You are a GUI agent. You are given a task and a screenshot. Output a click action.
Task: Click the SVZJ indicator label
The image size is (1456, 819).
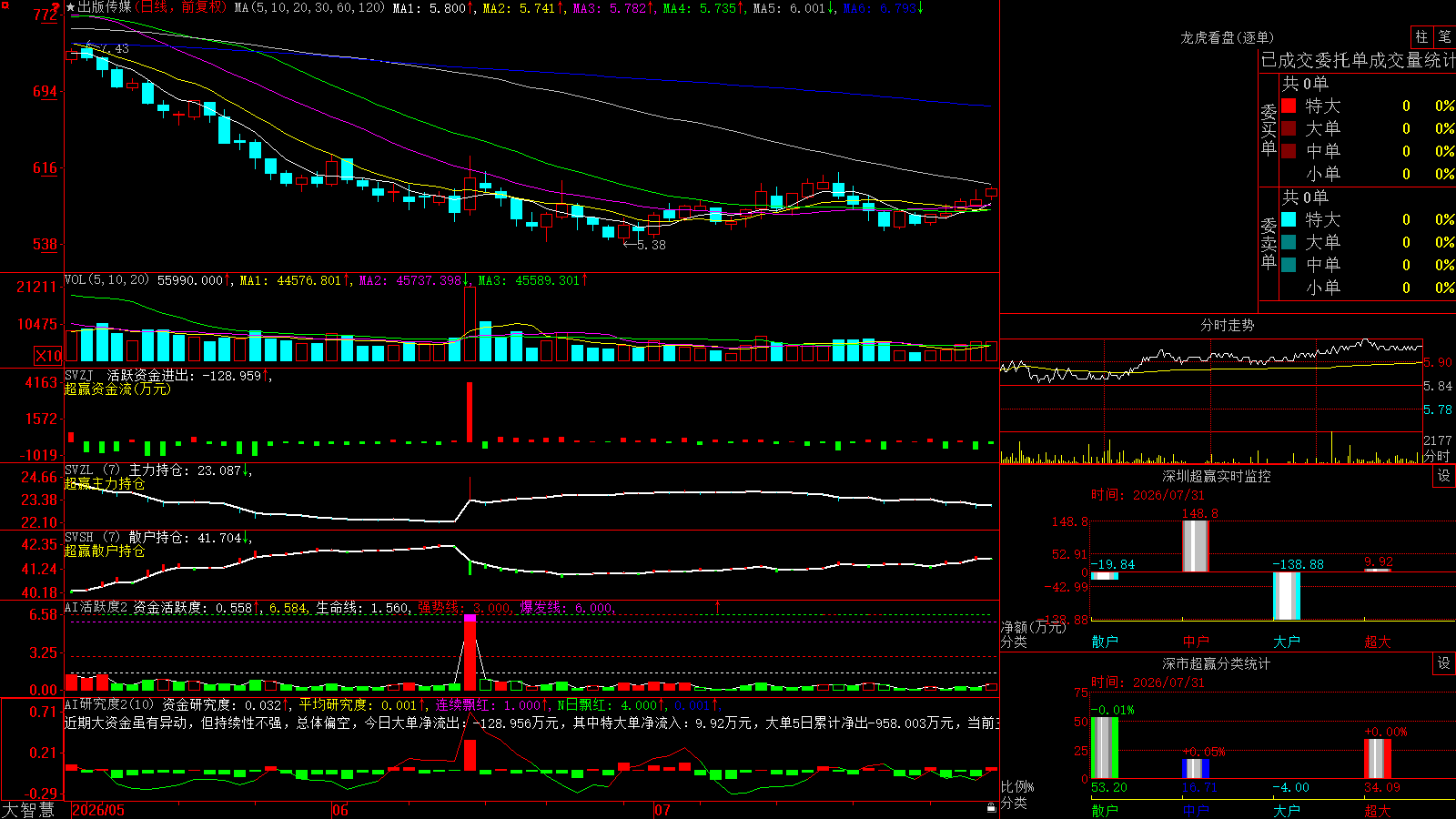tap(79, 375)
